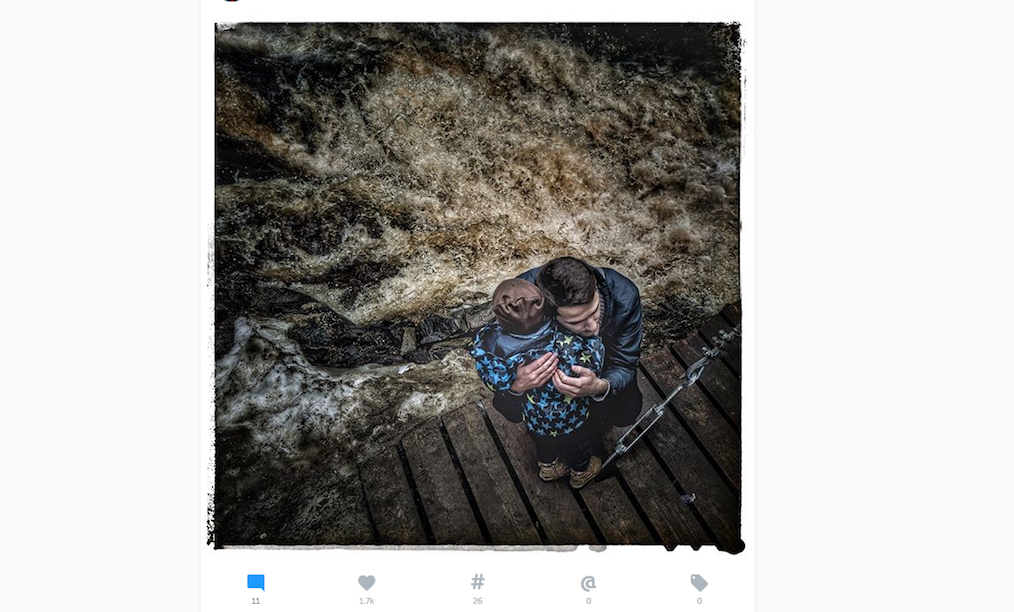Click the 1.7k likes count

[x=367, y=601]
